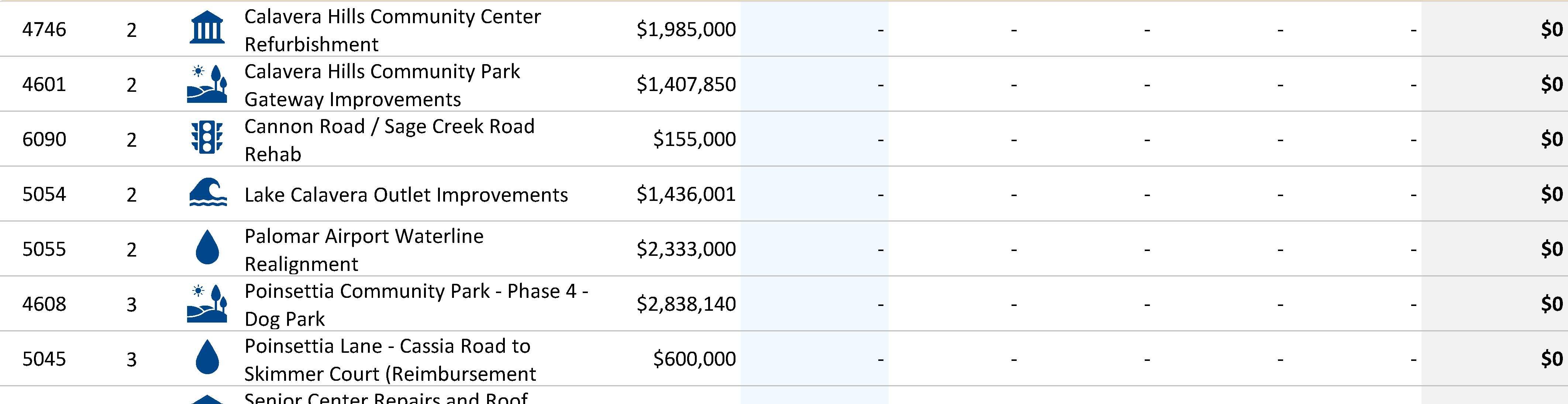Select the project ID 4746 cell
The image size is (1568, 404).
(x=44, y=29)
